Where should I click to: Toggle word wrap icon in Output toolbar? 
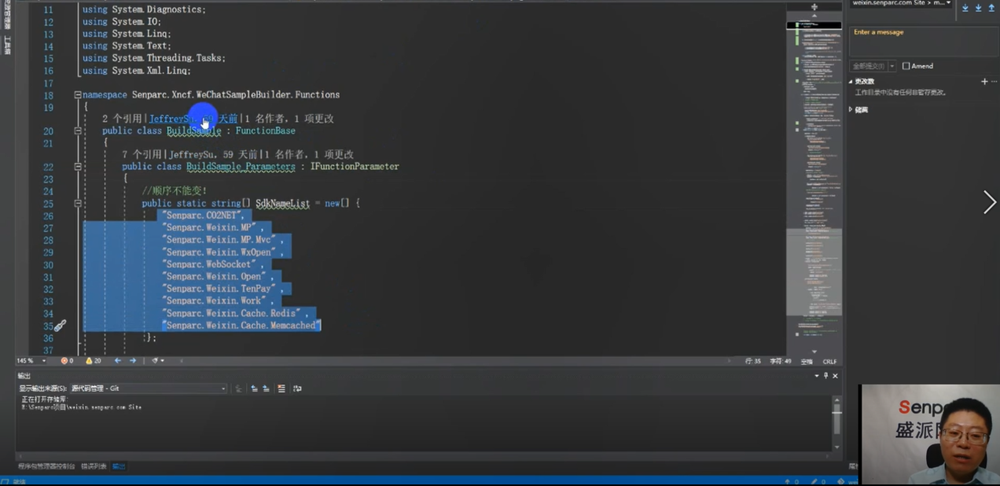click(297, 388)
